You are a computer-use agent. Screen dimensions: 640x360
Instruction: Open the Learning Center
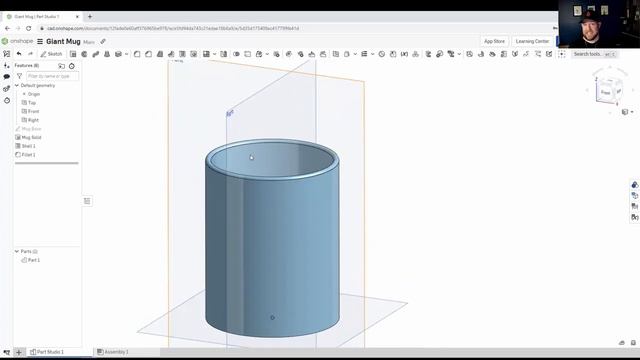coord(532,41)
